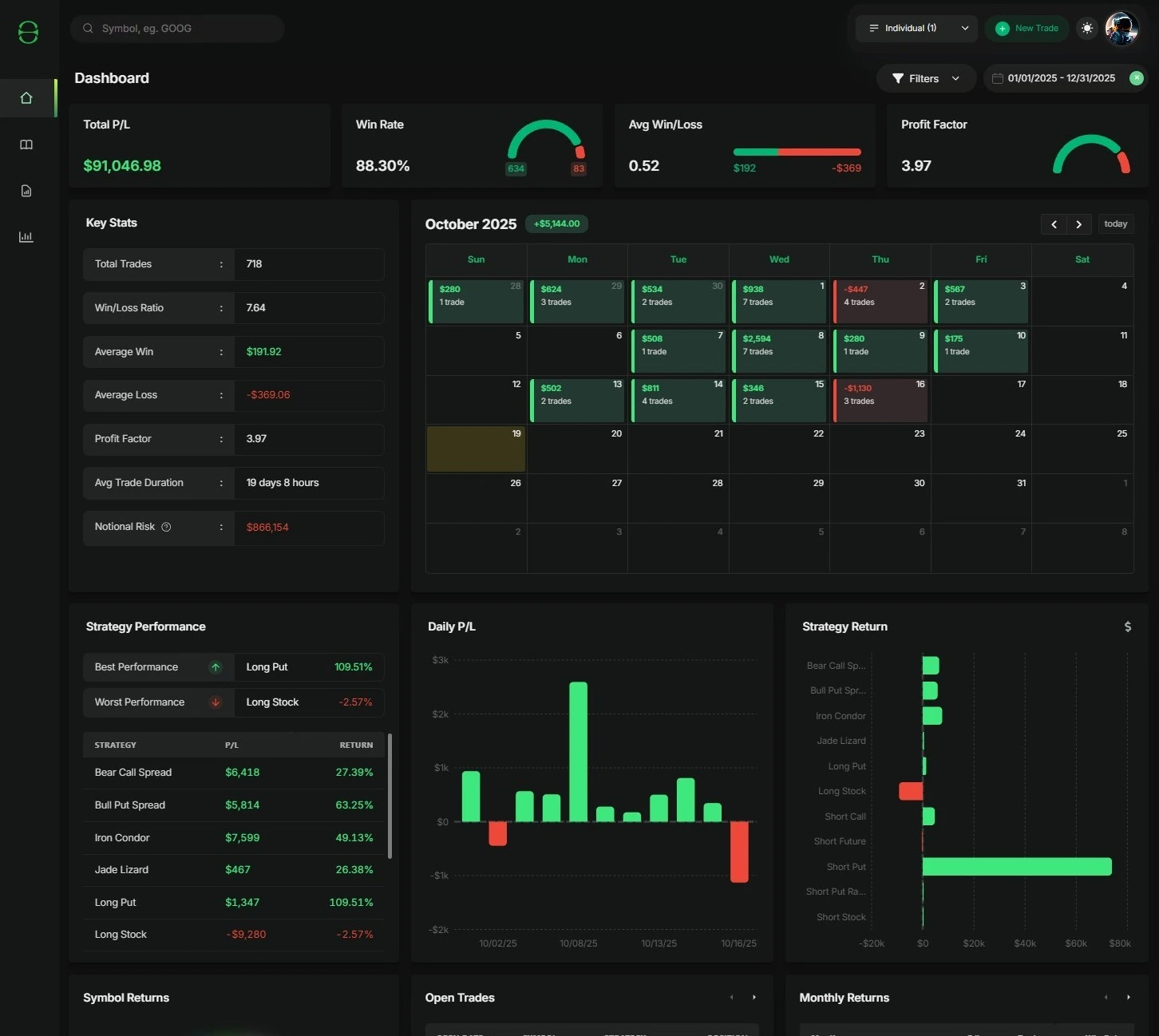Click the app logo at top left

(x=28, y=32)
